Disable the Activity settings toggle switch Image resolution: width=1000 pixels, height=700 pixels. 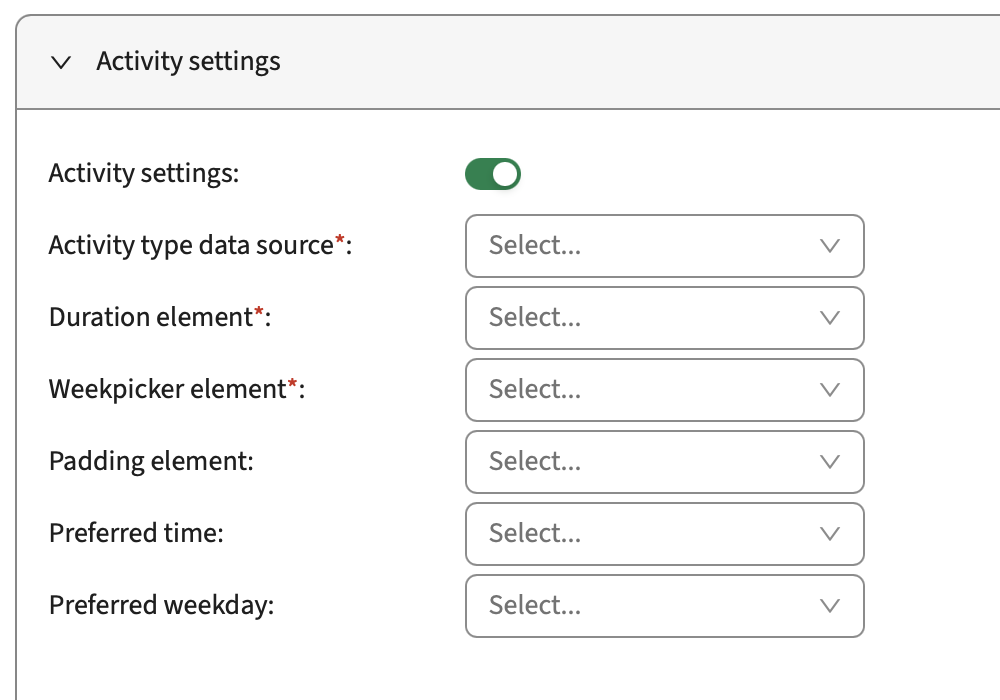493,174
